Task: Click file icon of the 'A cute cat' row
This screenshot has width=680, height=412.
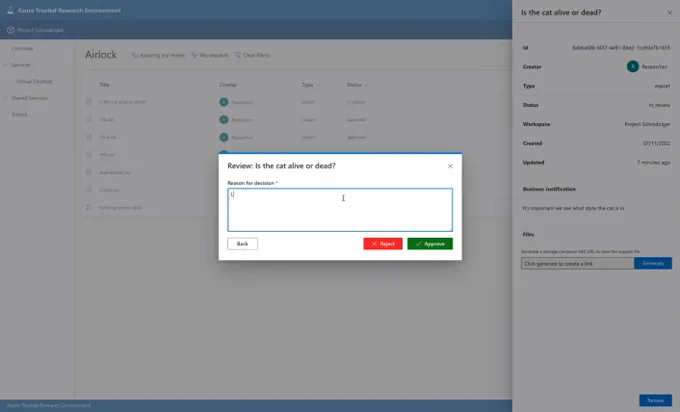Action: (x=89, y=190)
